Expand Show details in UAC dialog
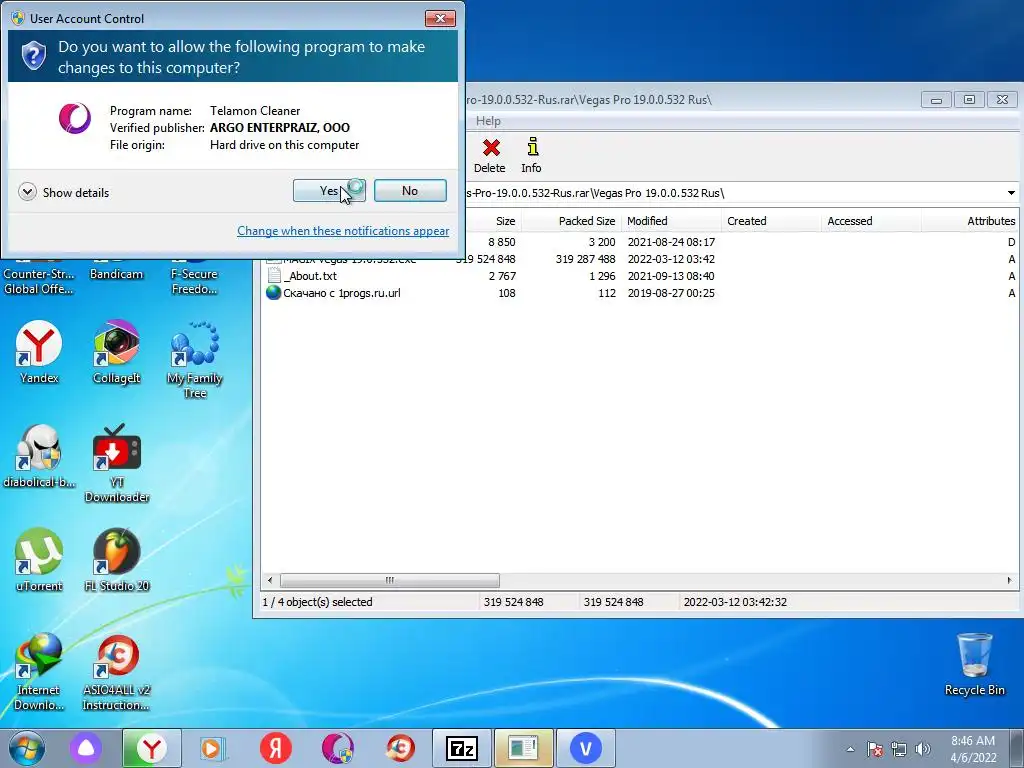This screenshot has width=1024, height=768. tap(64, 192)
